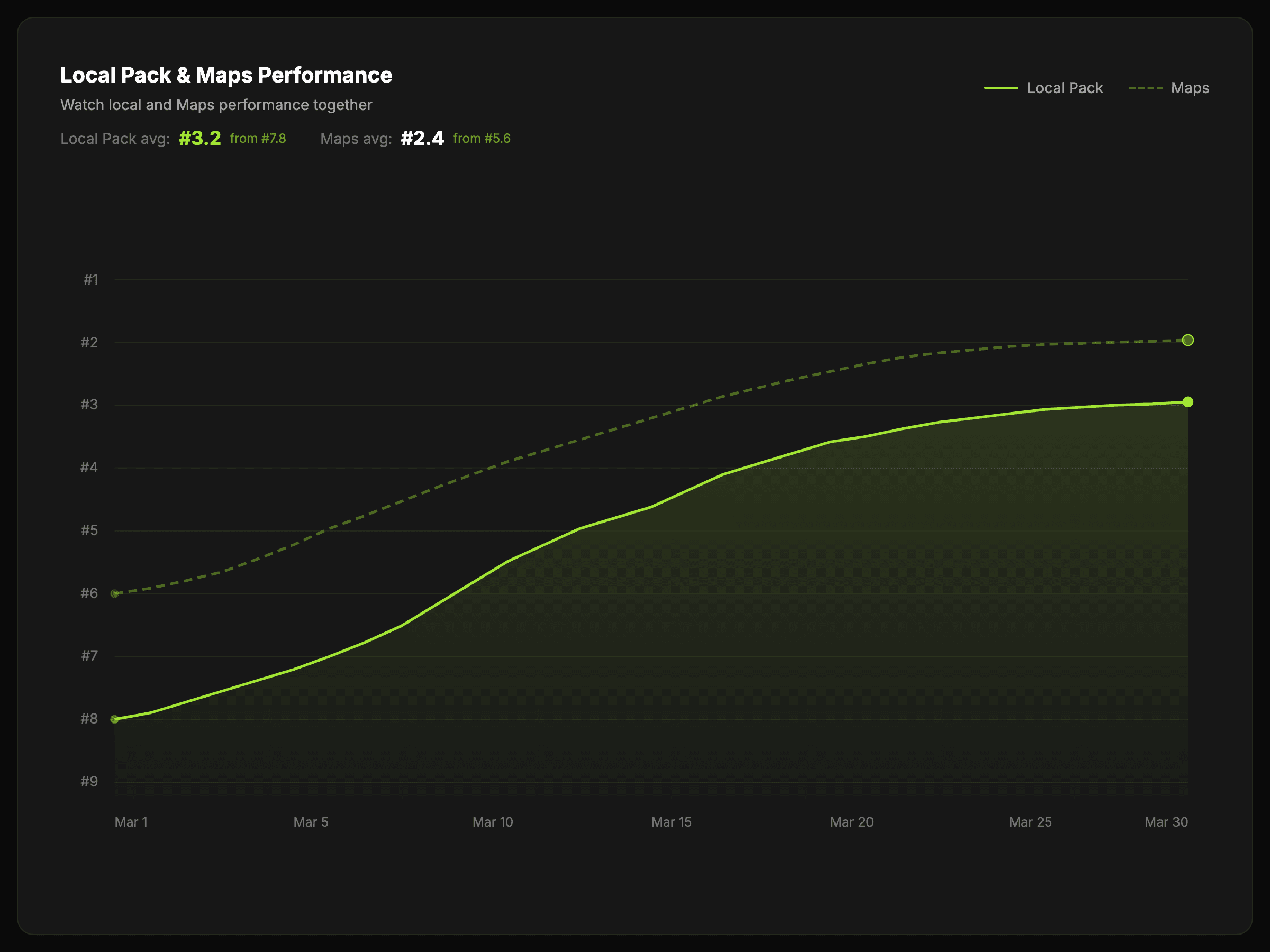Click the 'from #7.8' change label
Image resolution: width=1270 pixels, height=952 pixels.
(x=258, y=138)
